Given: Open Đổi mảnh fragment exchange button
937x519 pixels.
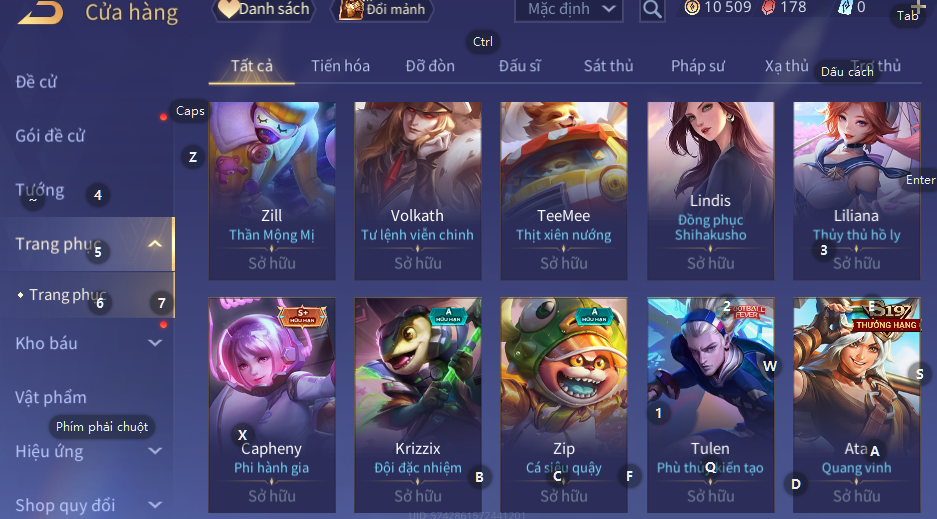Looking at the screenshot, I should pyautogui.click(x=382, y=9).
